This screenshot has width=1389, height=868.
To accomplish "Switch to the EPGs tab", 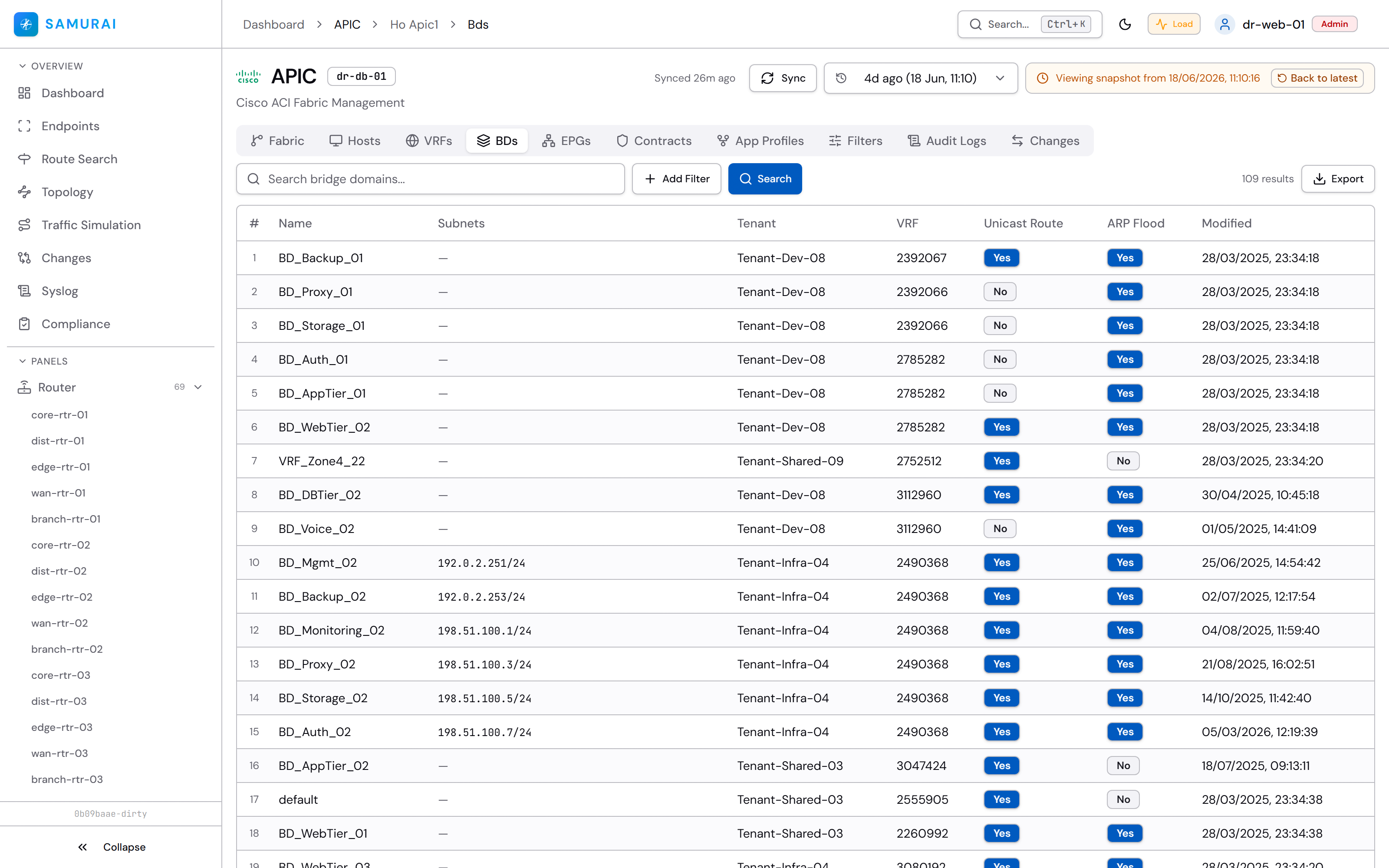I will click(x=566, y=141).
